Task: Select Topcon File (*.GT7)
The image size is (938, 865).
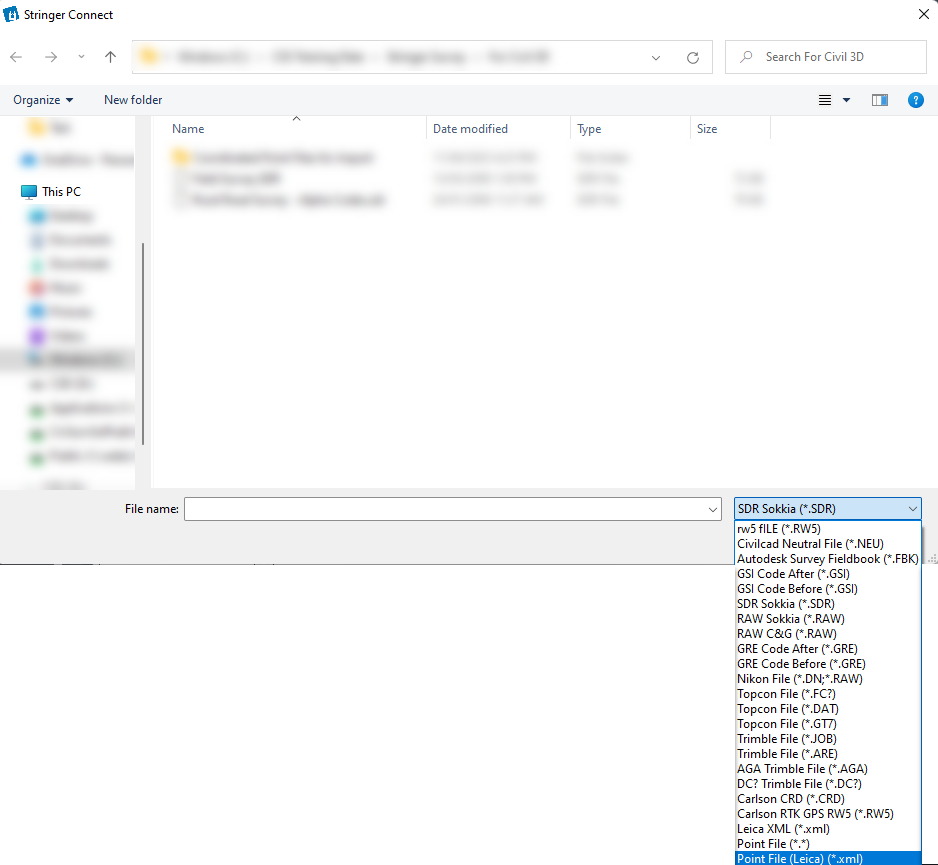Action: click(828, 724)
